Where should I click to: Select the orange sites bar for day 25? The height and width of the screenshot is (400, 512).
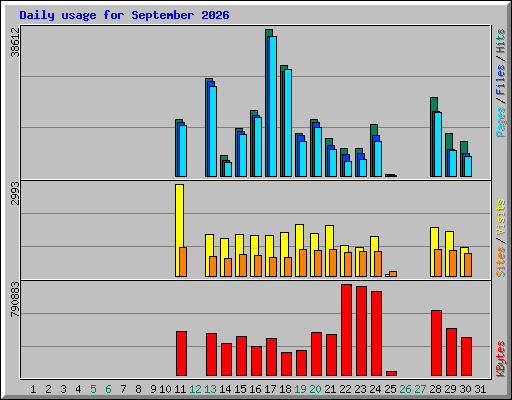[393, 274]
